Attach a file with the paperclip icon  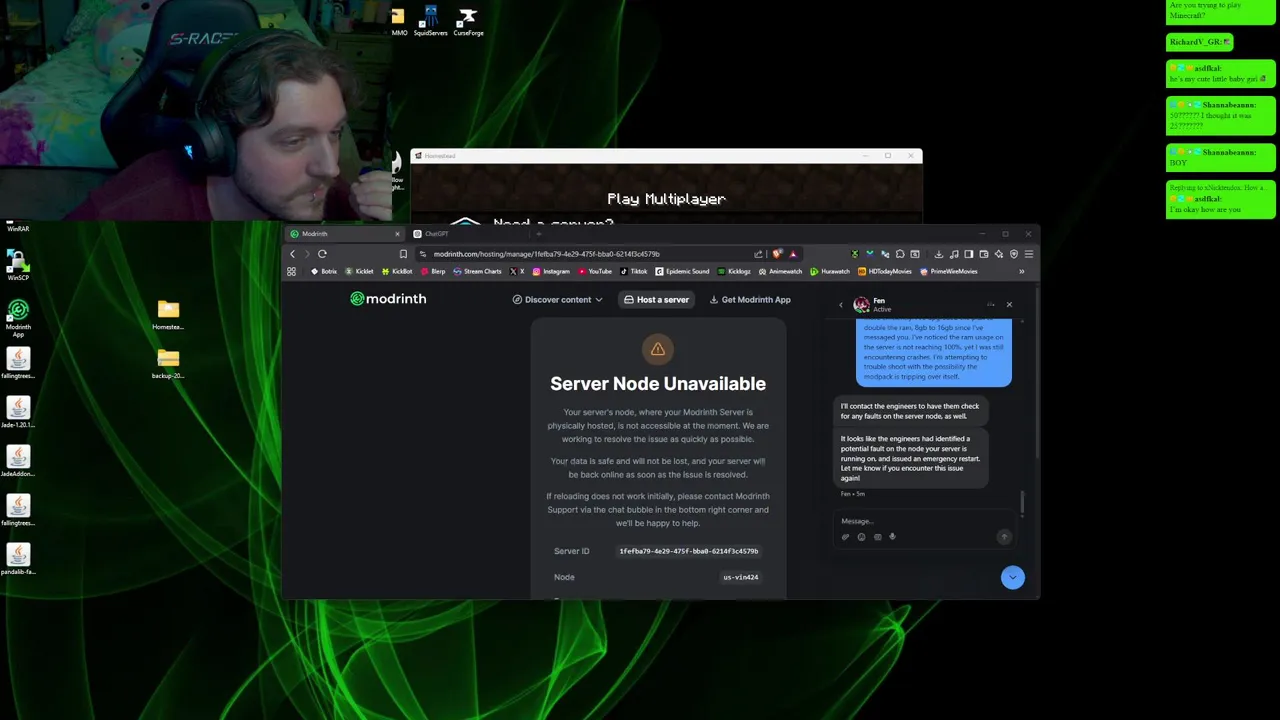(845, 537)
